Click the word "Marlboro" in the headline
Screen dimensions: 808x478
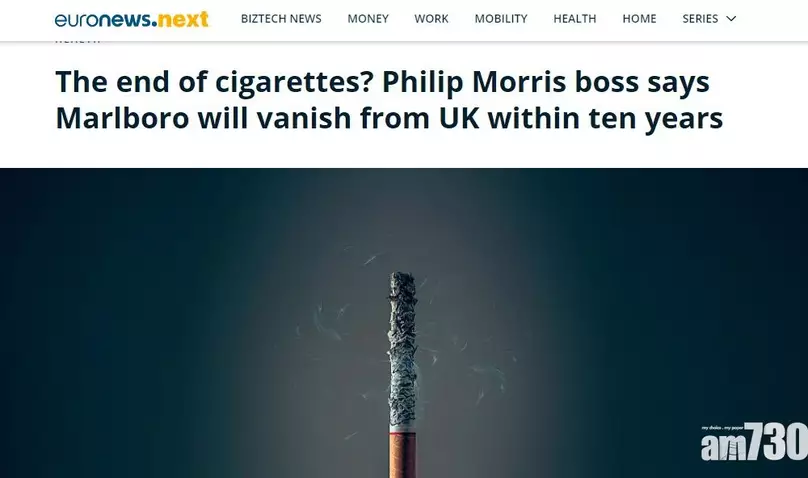click(123, 118)
